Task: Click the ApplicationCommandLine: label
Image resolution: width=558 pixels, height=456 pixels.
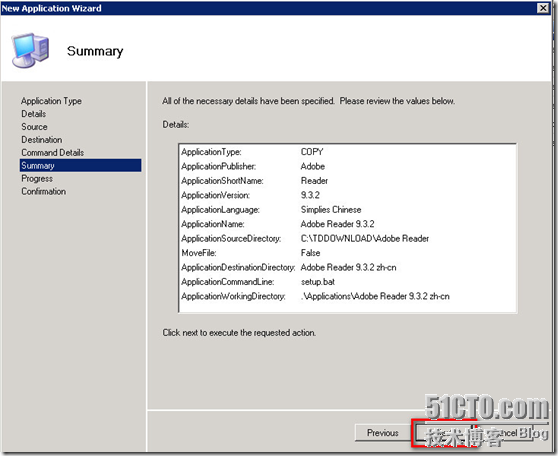Action: tap(227, 282)
